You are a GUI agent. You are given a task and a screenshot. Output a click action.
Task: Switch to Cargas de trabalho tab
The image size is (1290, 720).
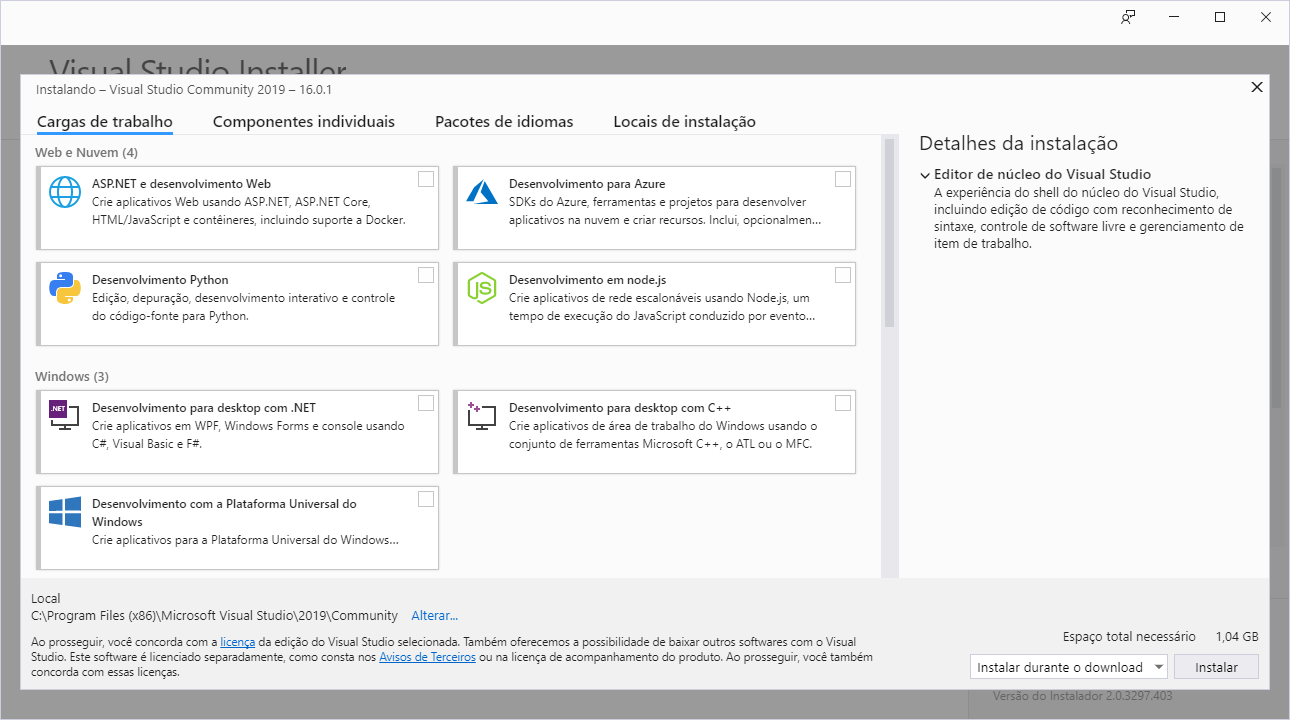105,122
